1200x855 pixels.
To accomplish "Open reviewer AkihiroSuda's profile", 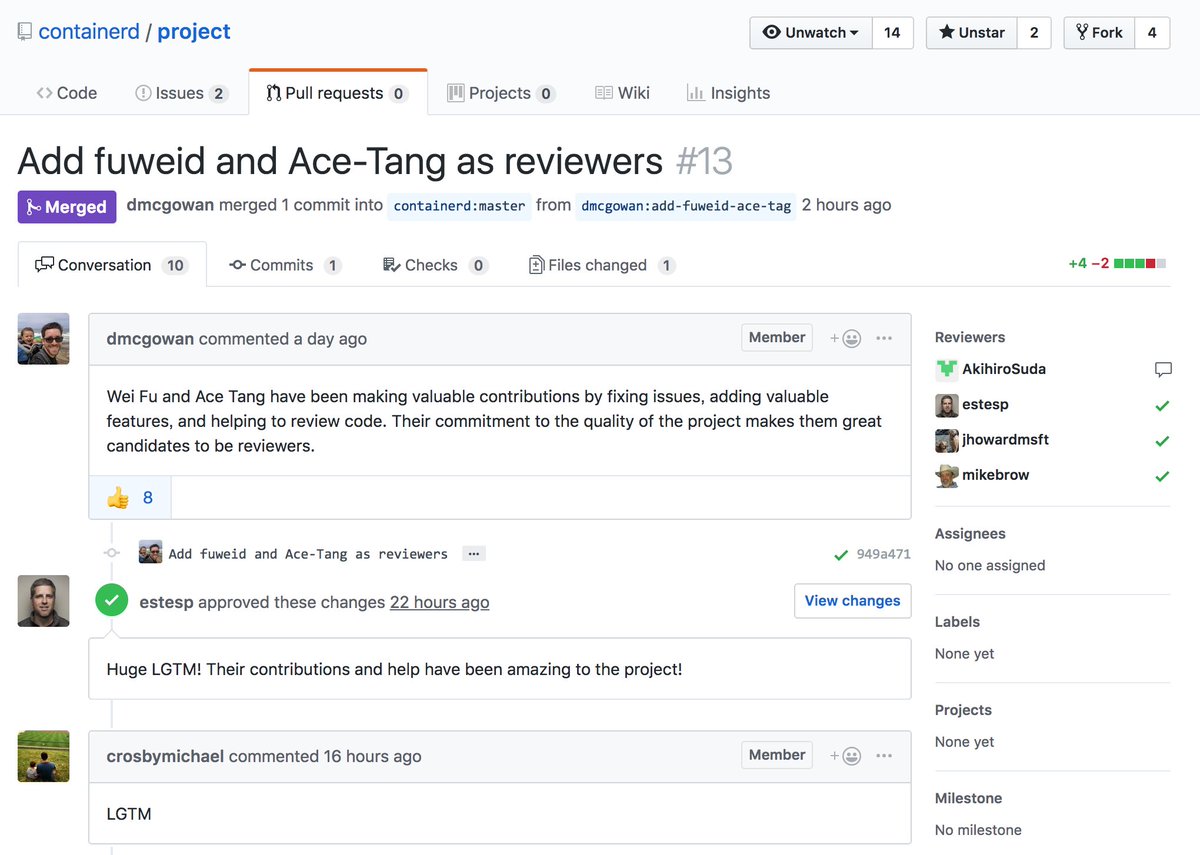I will click(x=1004, y=369).
